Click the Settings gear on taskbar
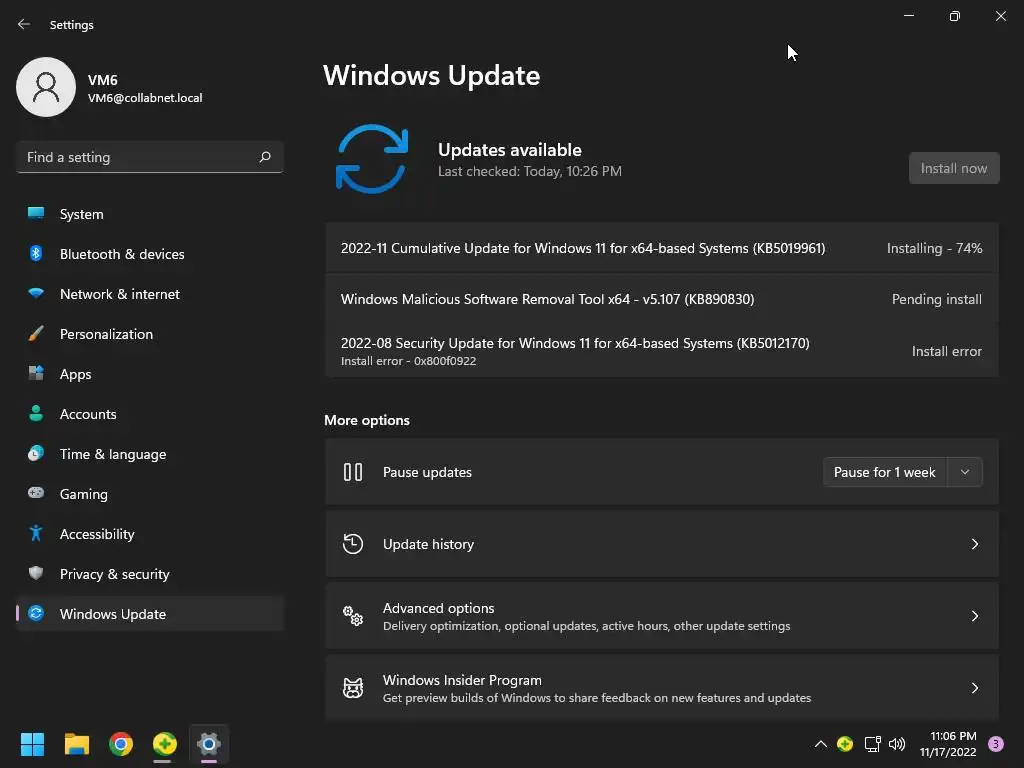The width and height of the screenshot is (1024, 768). 209,744
